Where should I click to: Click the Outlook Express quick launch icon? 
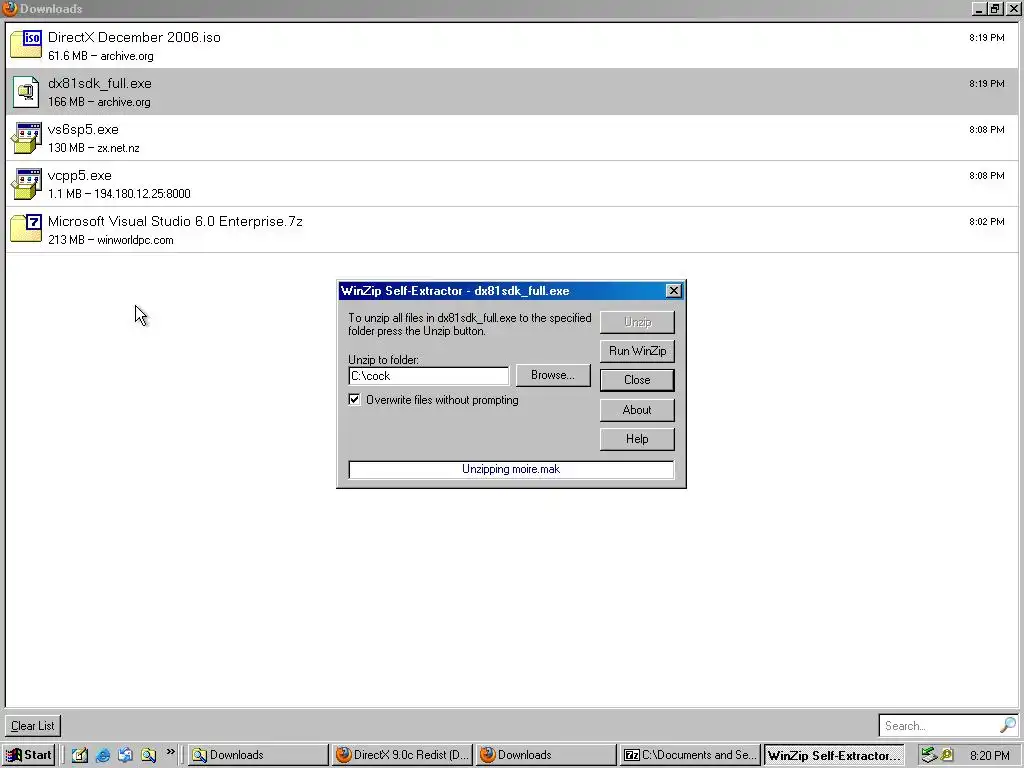[125, 755]
